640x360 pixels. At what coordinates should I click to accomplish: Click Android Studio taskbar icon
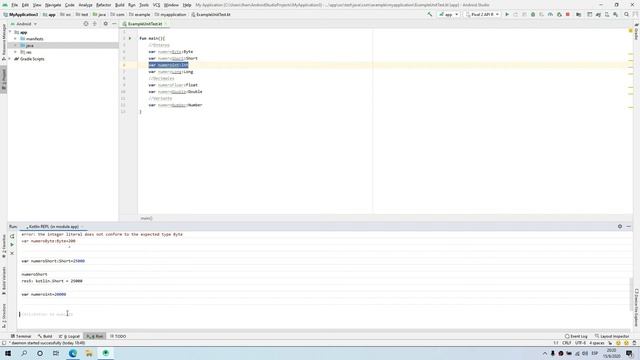tap(106, 353)
